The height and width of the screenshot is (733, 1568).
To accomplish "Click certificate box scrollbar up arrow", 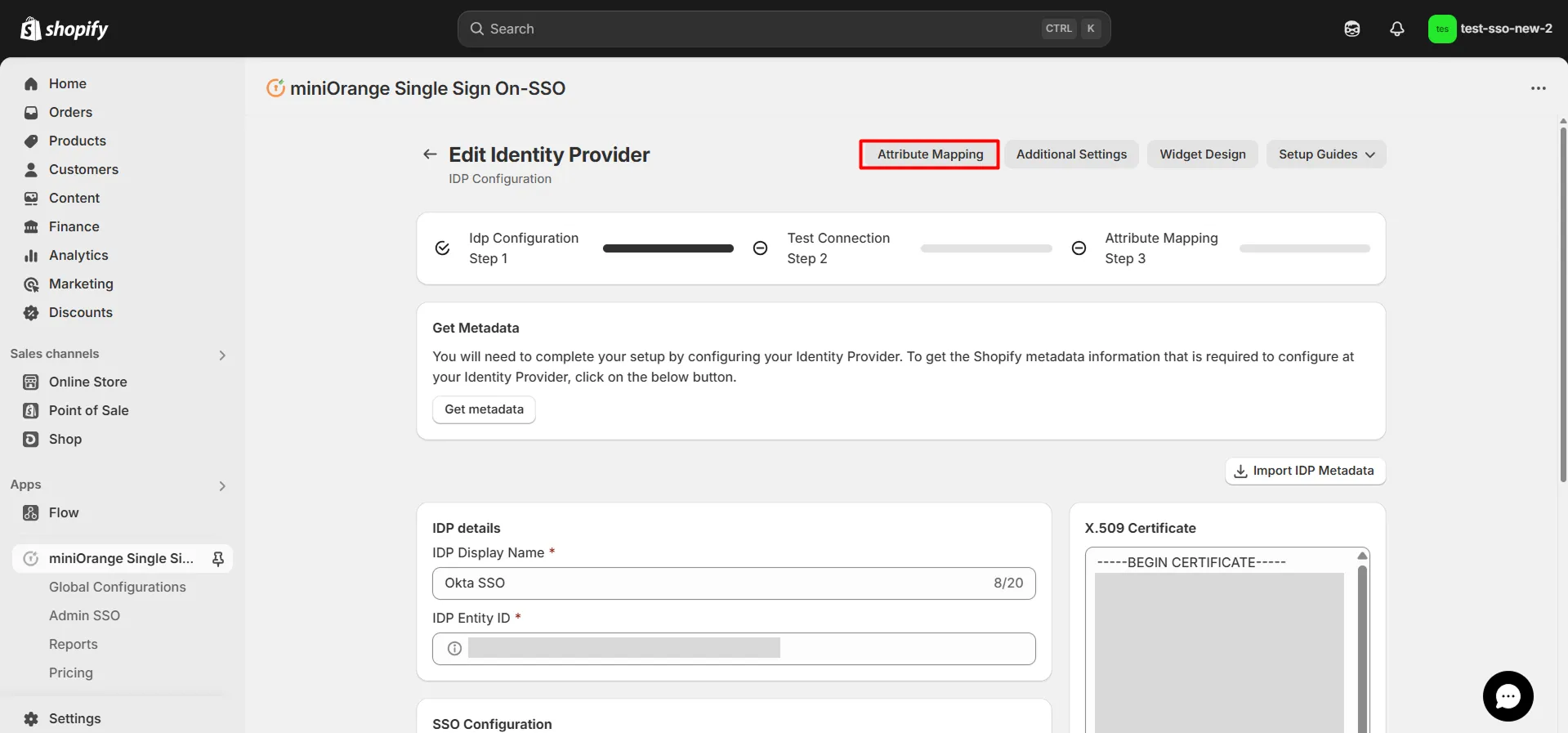I will tap(1362, 556).
